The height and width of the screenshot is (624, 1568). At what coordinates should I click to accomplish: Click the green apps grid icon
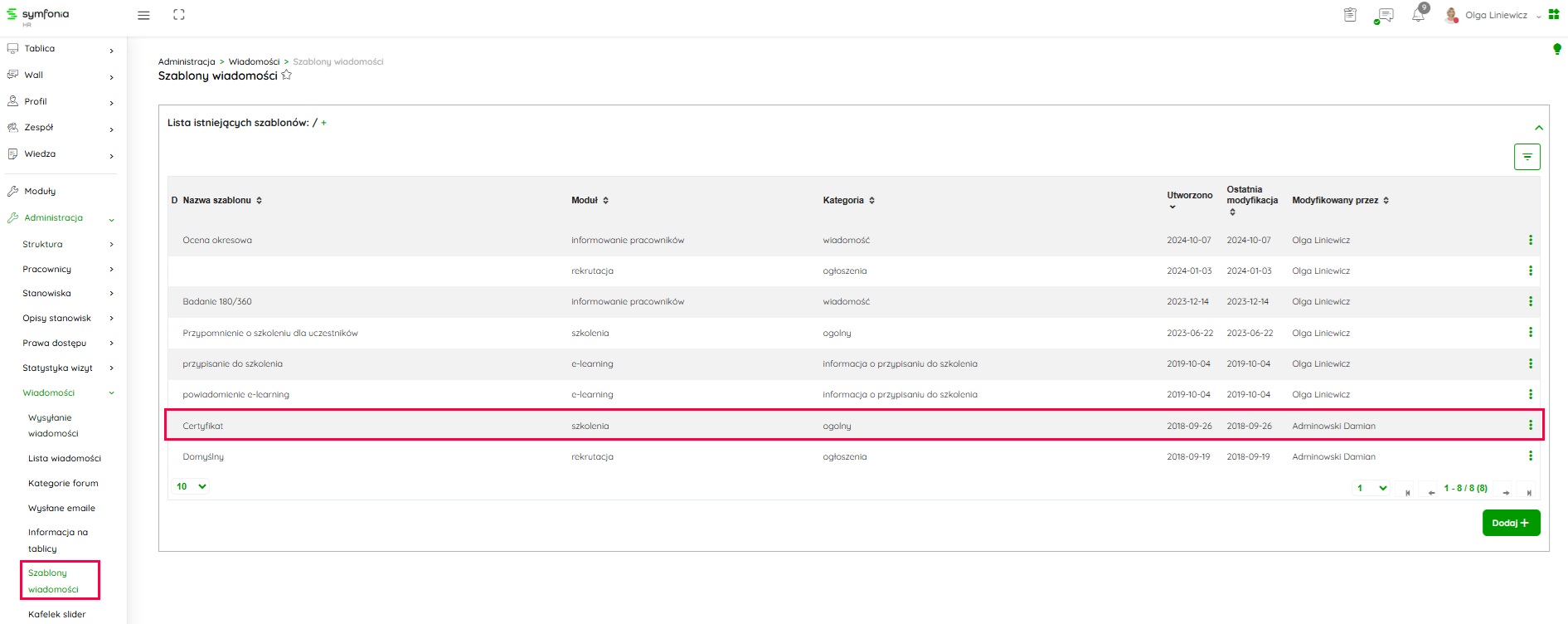pyautogui.click(x=1554, y=14)
